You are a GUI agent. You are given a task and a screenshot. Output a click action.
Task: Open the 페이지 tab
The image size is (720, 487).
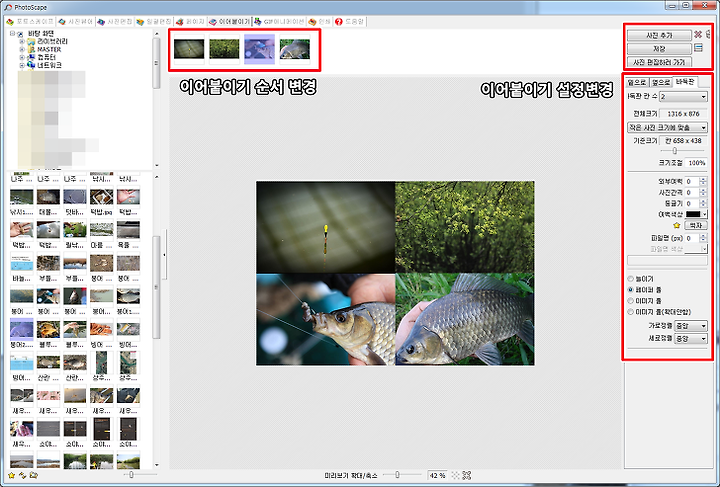[x=190, y=22]
